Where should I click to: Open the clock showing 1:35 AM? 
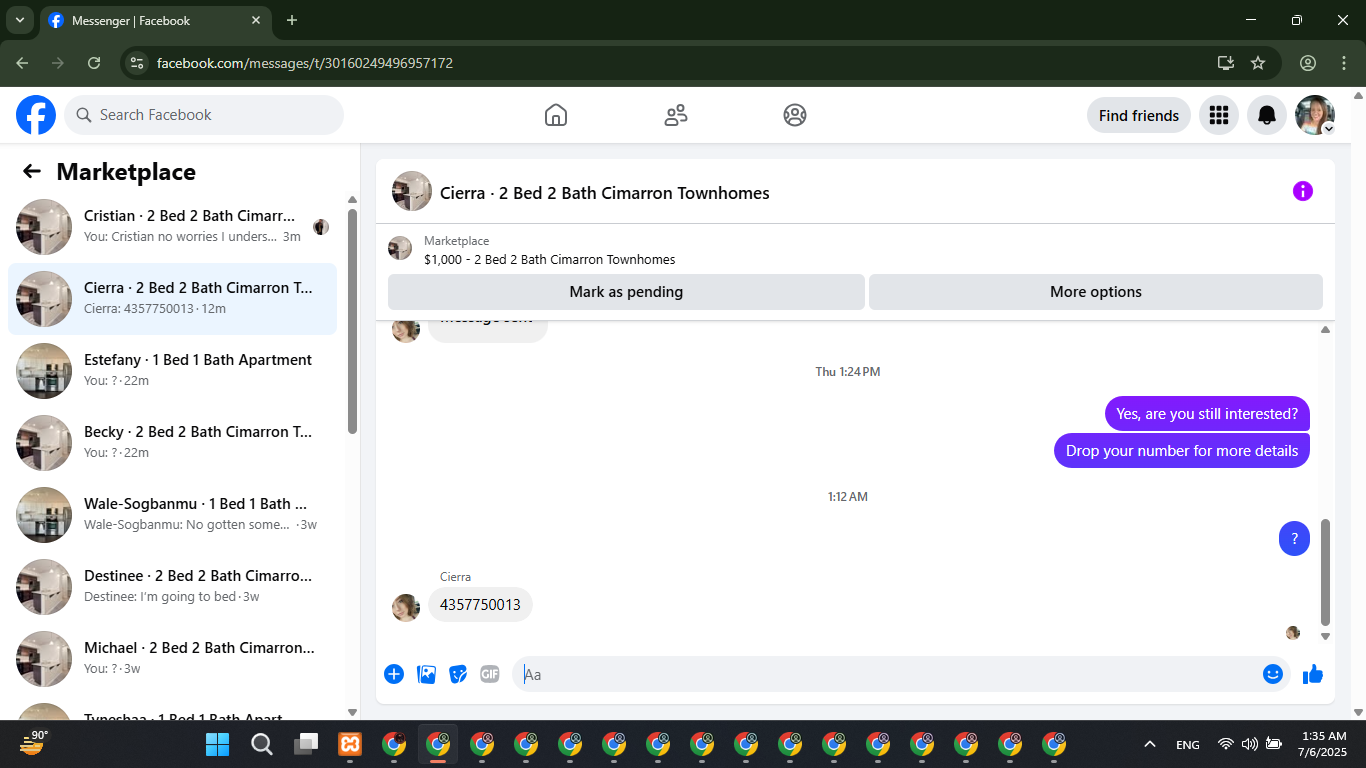click(x=1323, y=744)
